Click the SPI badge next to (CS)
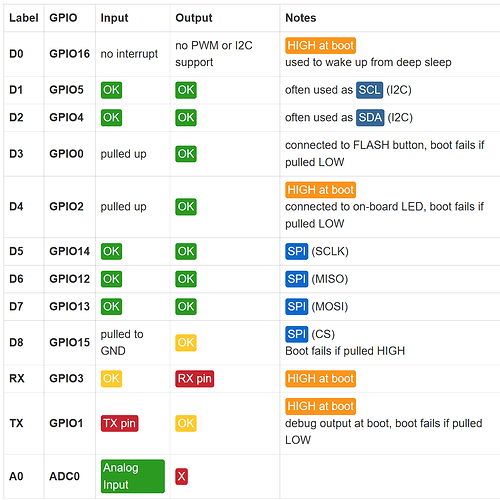Viewport: 500px width, 500px height. point(296,334)
